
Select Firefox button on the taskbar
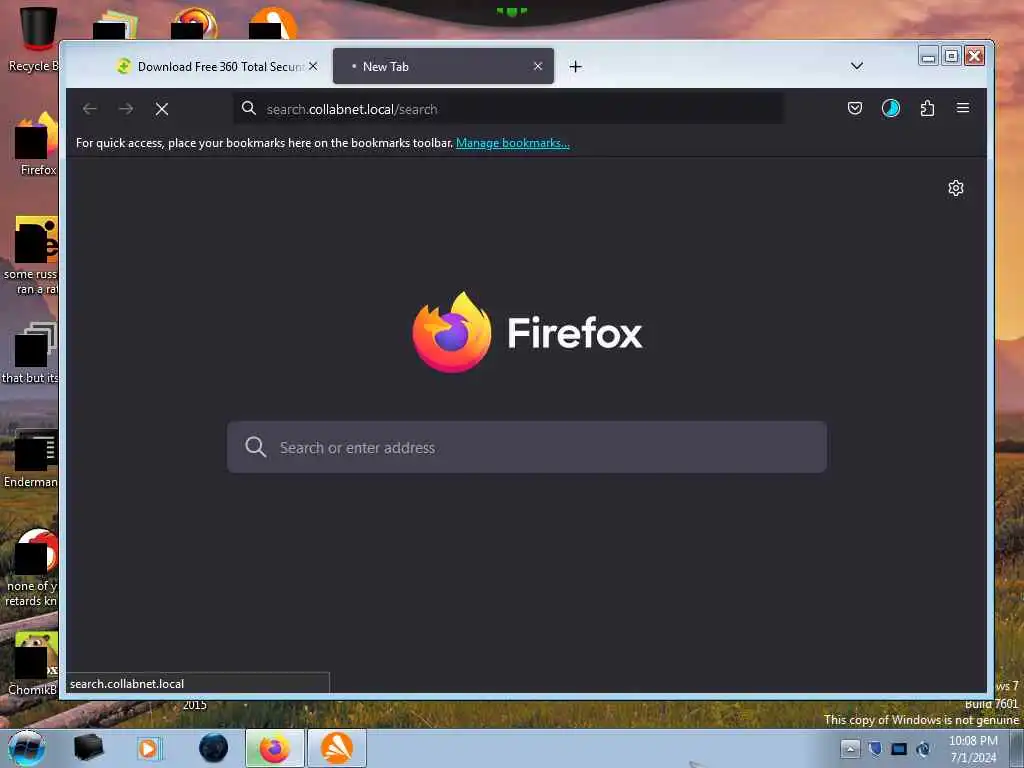pos(274,748)
